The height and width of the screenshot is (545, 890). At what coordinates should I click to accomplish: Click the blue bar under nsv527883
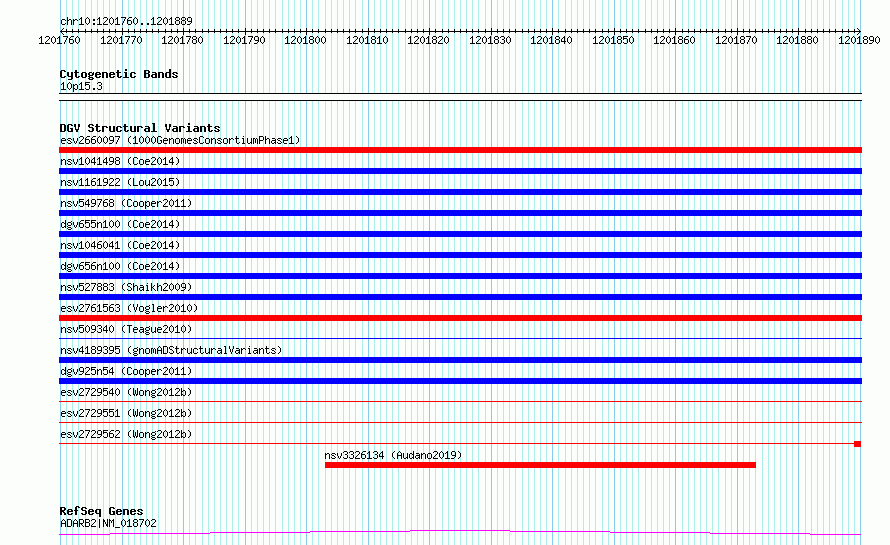click(x=460, y=297)
